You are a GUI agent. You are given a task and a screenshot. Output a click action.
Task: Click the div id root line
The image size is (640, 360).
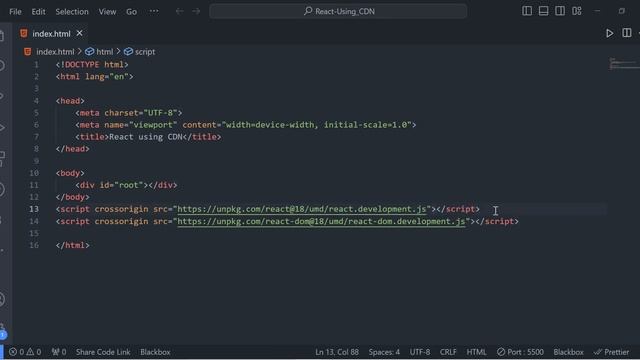(x=126, y=185)
